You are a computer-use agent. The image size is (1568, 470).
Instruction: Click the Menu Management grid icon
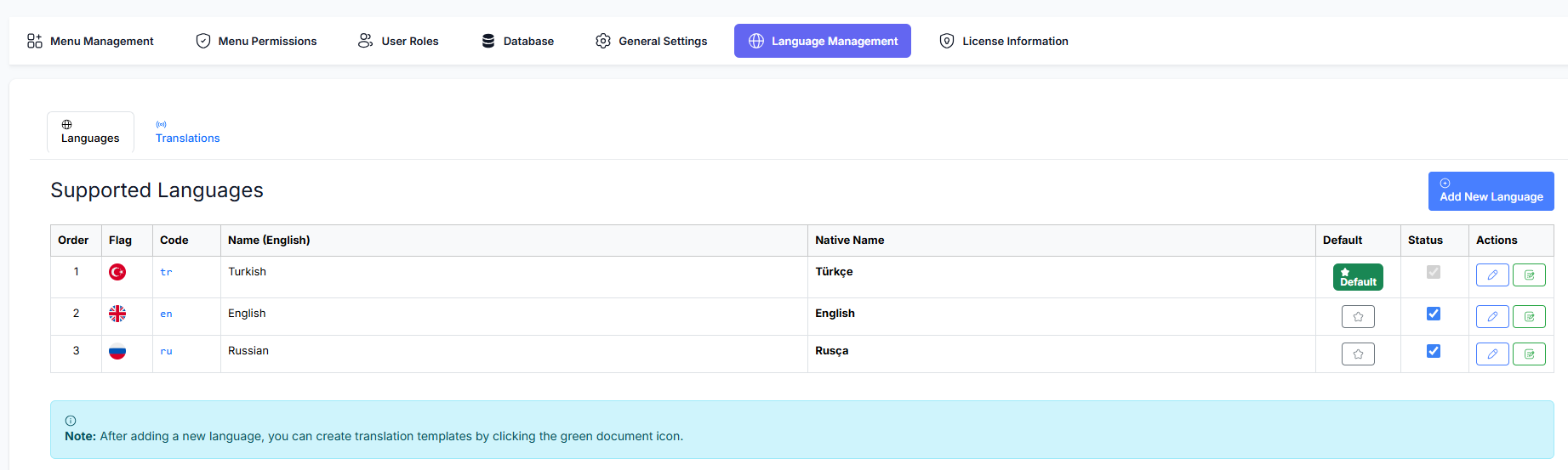point(35,41)
